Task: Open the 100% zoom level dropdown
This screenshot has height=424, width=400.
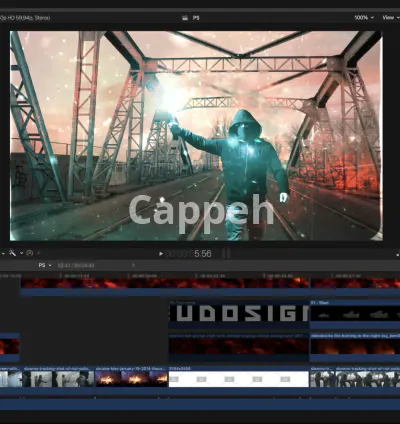Action: 364,17
